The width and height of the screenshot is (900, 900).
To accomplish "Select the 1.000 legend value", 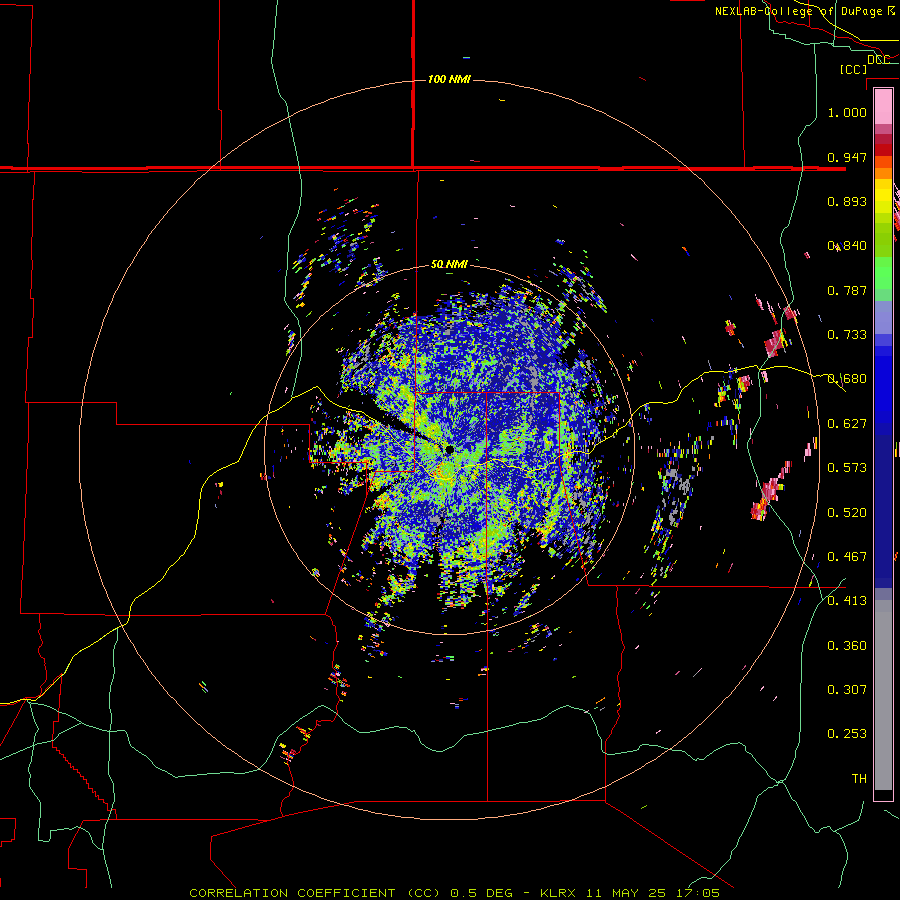I will [x=847, y=112].
